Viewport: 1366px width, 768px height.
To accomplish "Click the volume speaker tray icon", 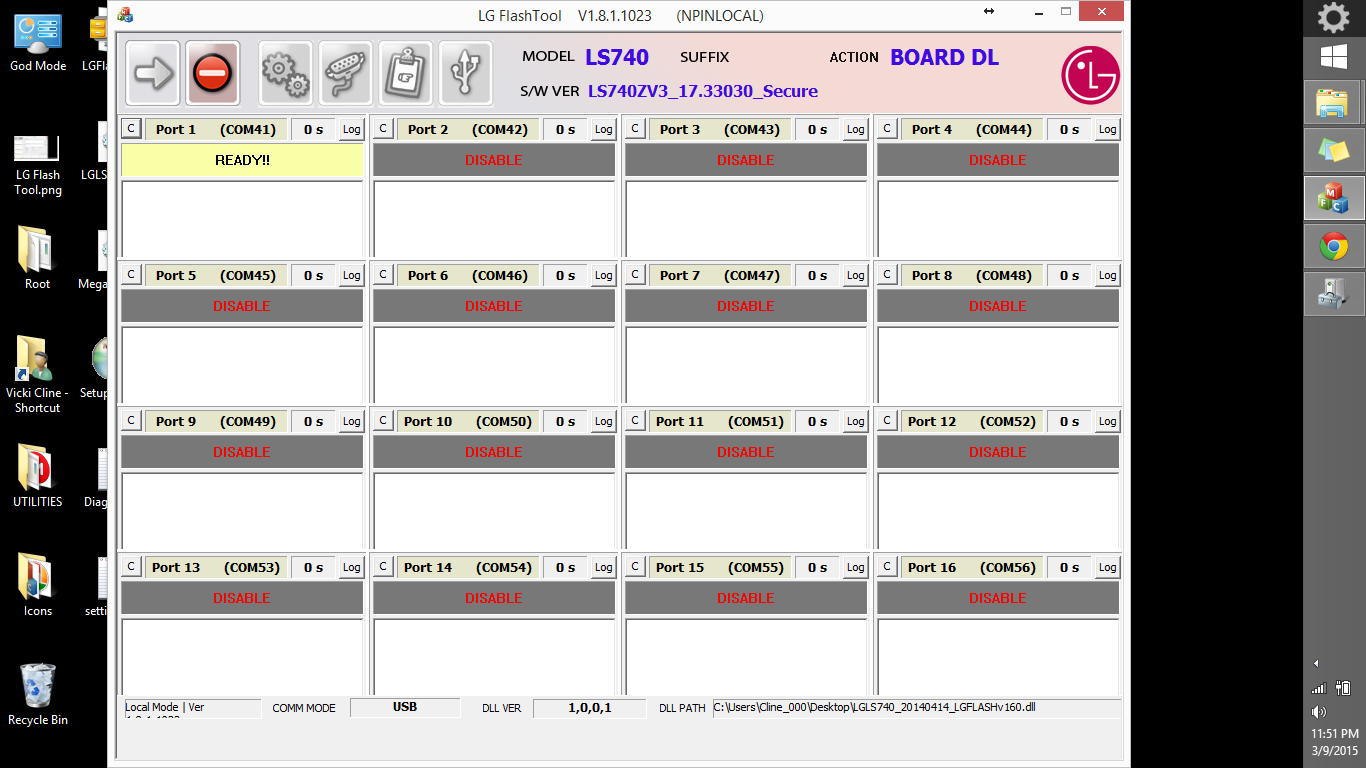I will coord(1319,712).
